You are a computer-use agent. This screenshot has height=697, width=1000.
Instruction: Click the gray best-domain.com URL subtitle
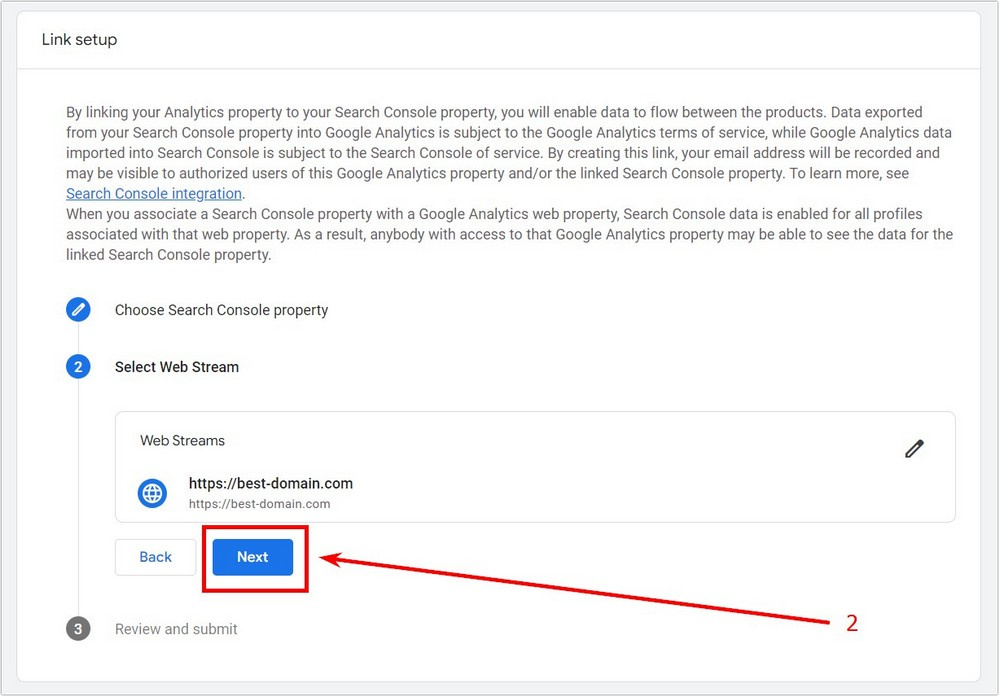tap(260, 504)
